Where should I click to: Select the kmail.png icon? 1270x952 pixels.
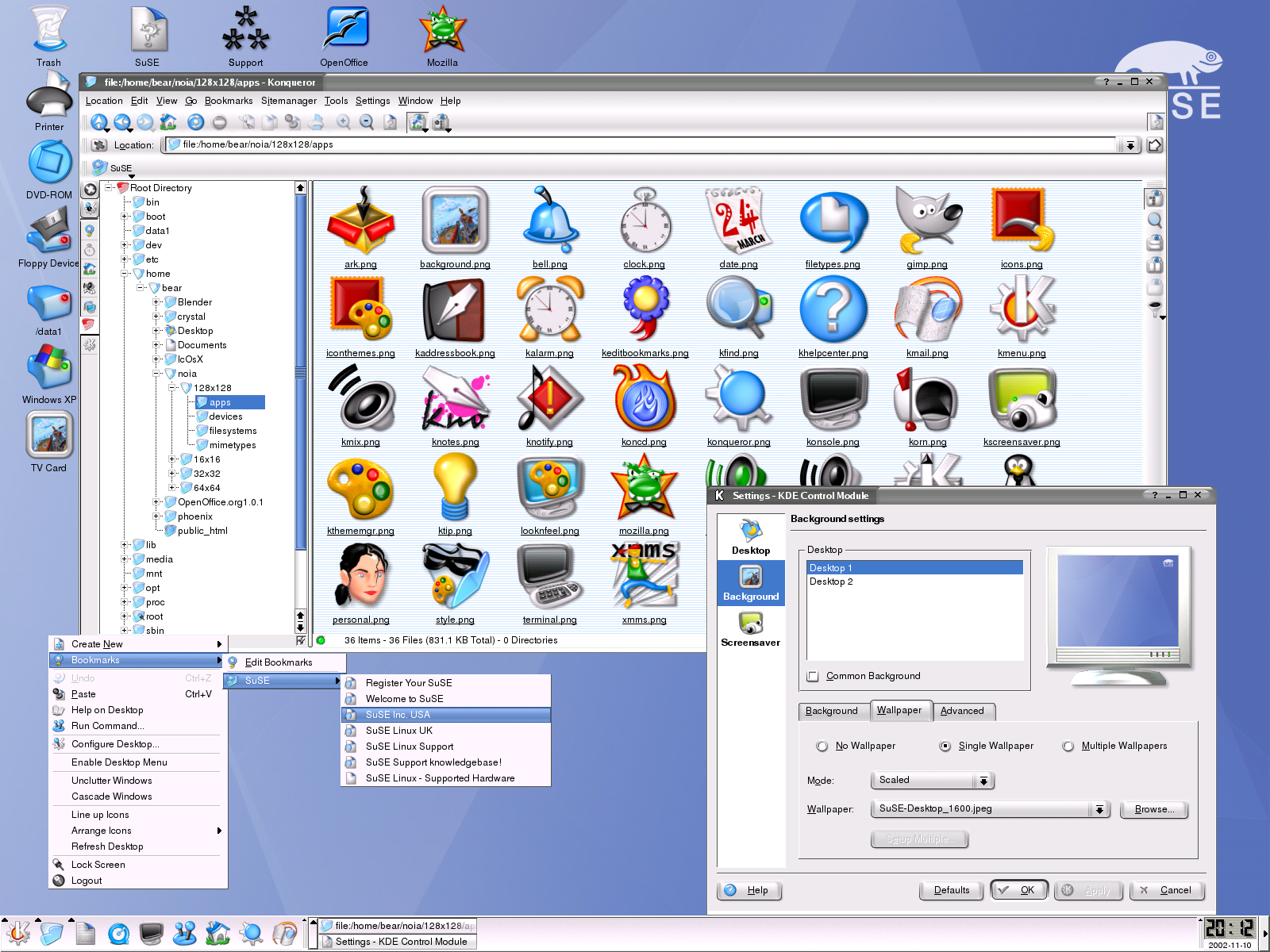point(927,317)
